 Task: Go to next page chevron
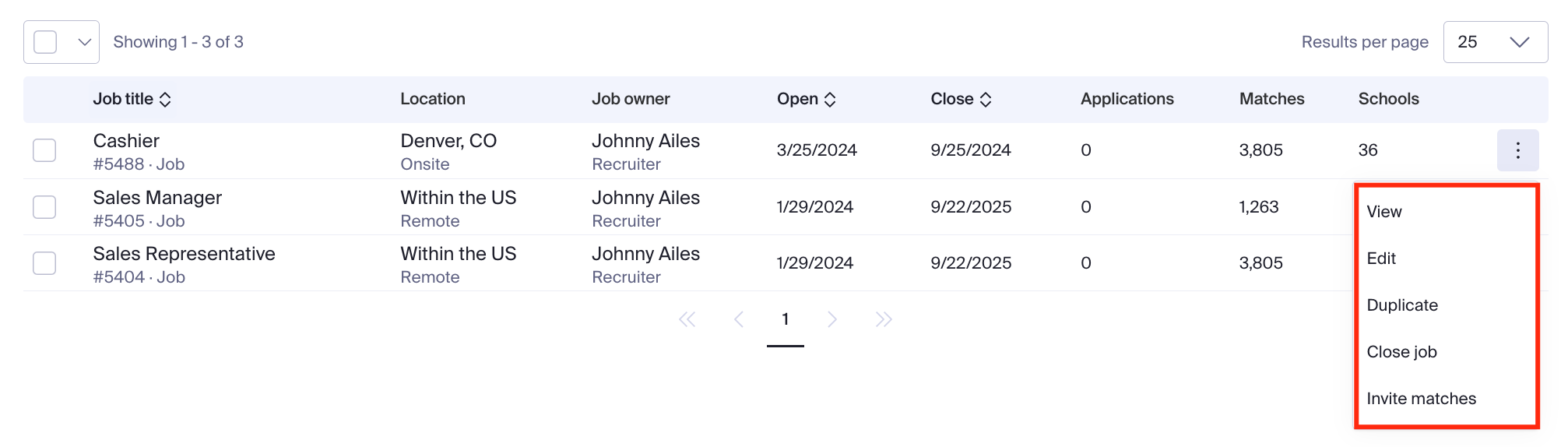pyautogui.click(x=832, y=319)
